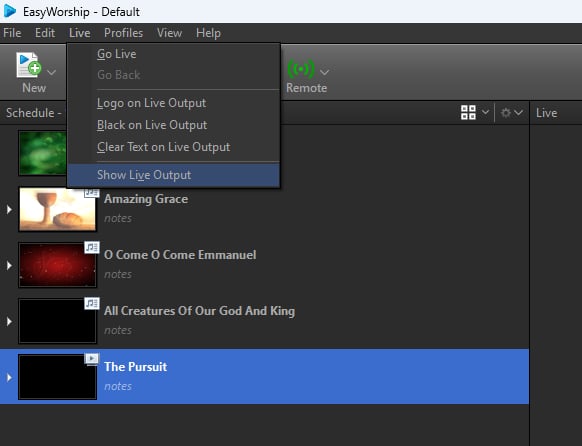This screenshot has height=446, width=582.
Task: Click the Remote toolbar label
Action: [x=307, y=88]
